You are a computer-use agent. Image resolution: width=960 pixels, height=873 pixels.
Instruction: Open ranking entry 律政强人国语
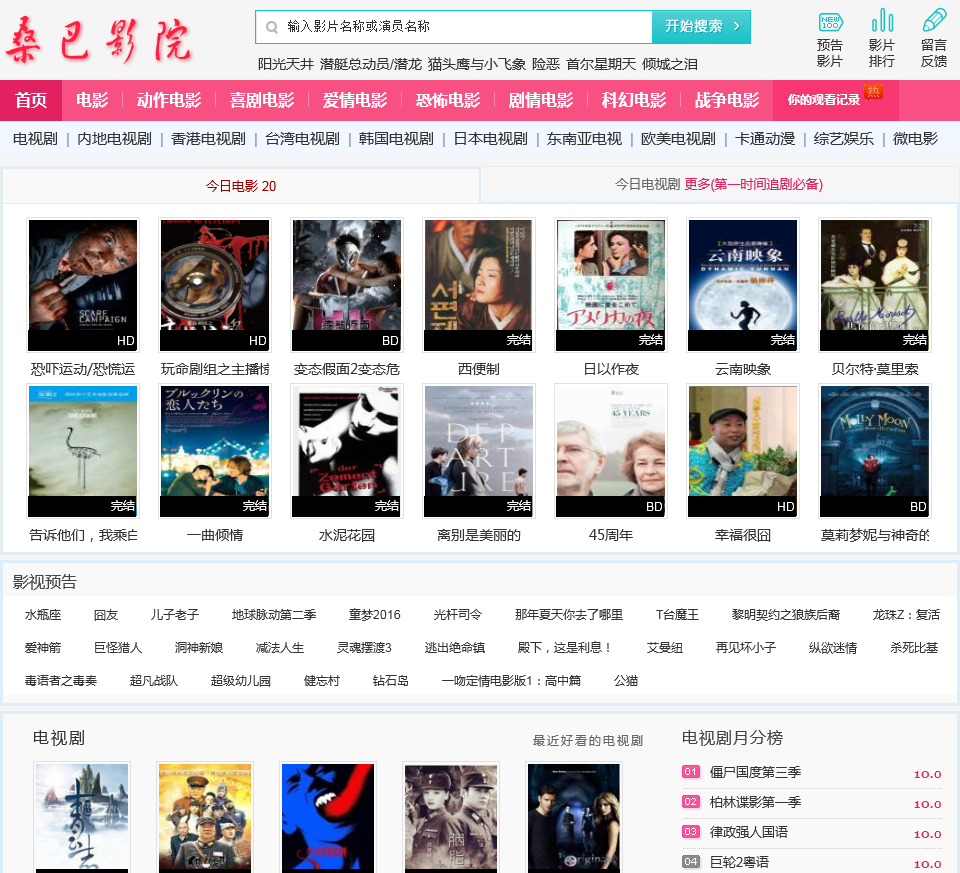(749, 833)
